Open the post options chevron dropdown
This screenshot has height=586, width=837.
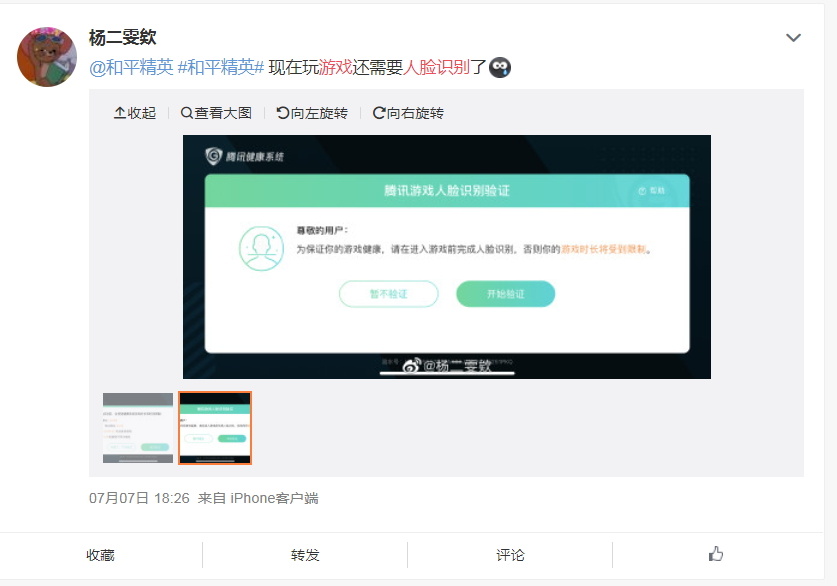793,37
